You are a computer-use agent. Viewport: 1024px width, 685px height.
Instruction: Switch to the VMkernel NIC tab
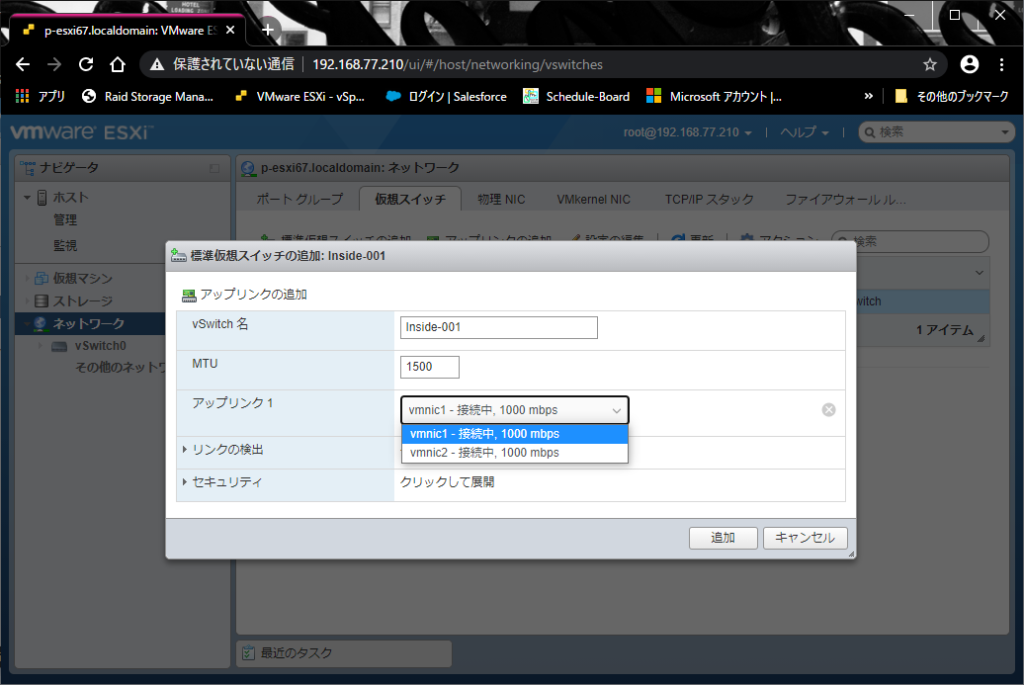(593, 199)
